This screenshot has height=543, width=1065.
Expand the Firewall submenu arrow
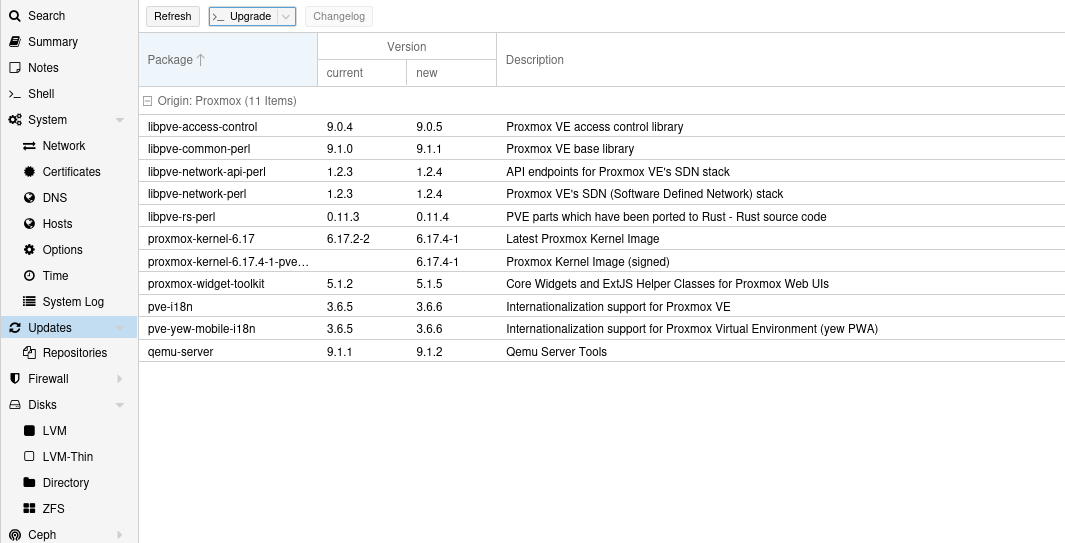120,379
